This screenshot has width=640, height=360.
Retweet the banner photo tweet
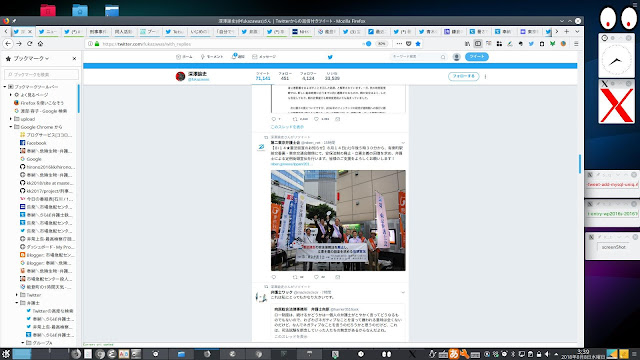(295, 277)
